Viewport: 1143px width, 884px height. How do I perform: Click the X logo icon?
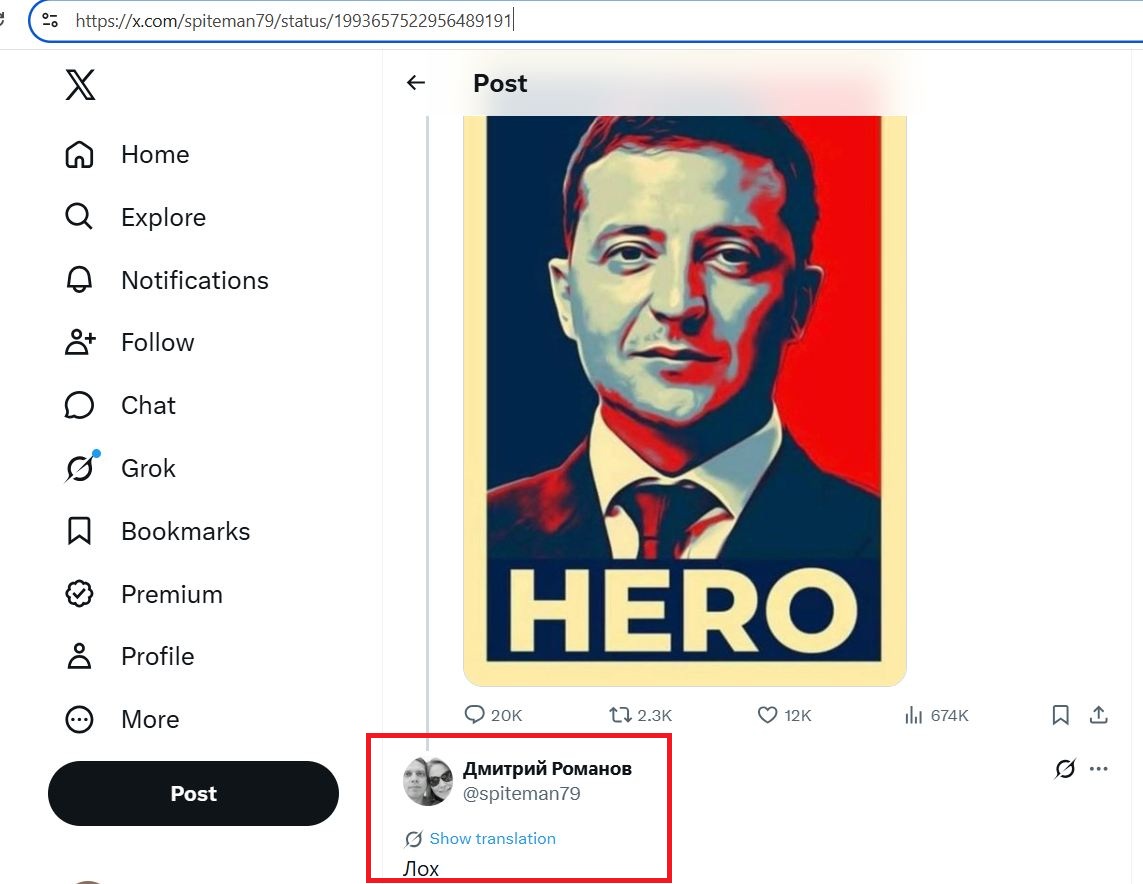tap(80, 85)
